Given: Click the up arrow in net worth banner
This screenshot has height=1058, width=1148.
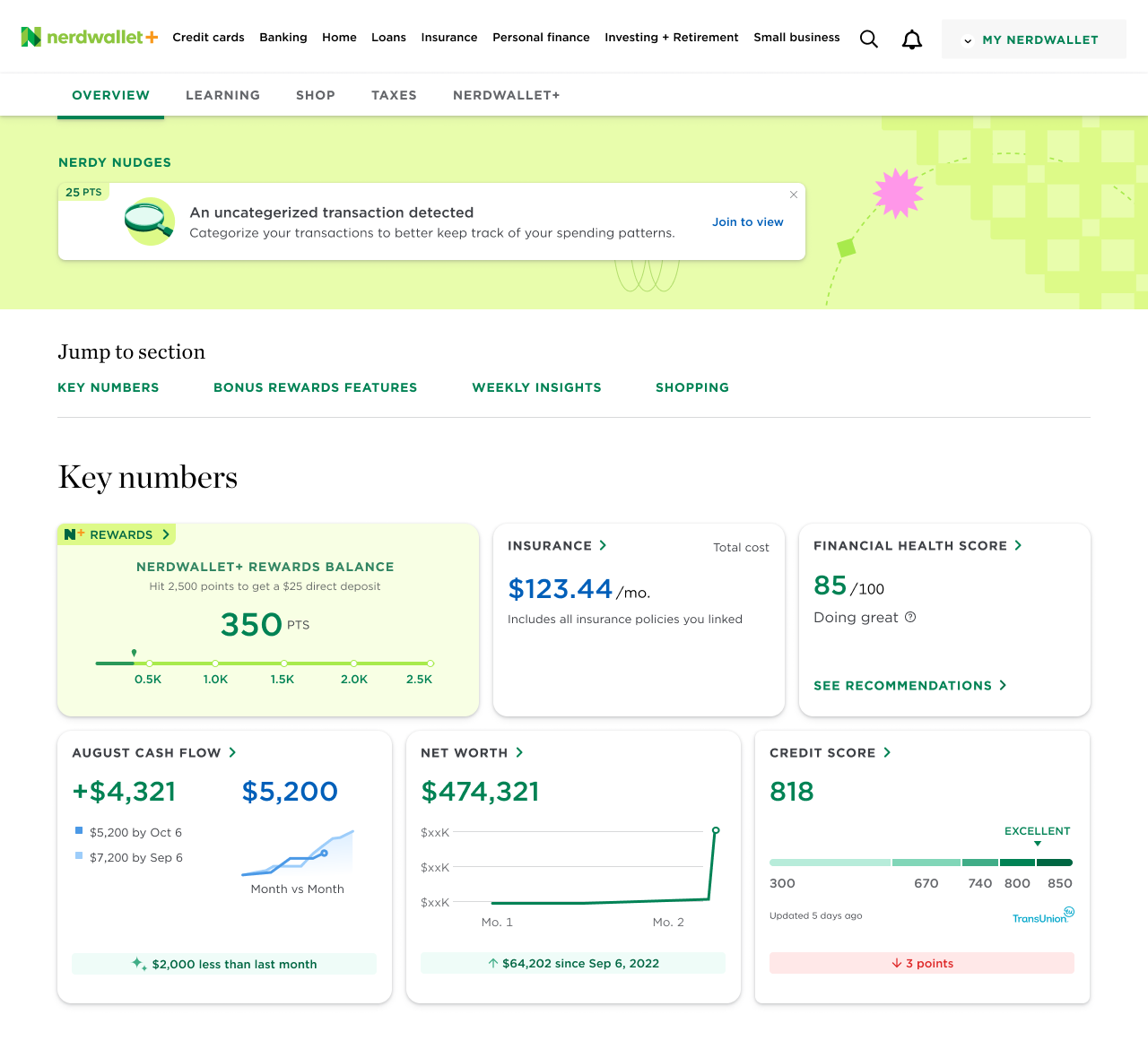Looking at the screenshot, I should [x=493, y=964].
